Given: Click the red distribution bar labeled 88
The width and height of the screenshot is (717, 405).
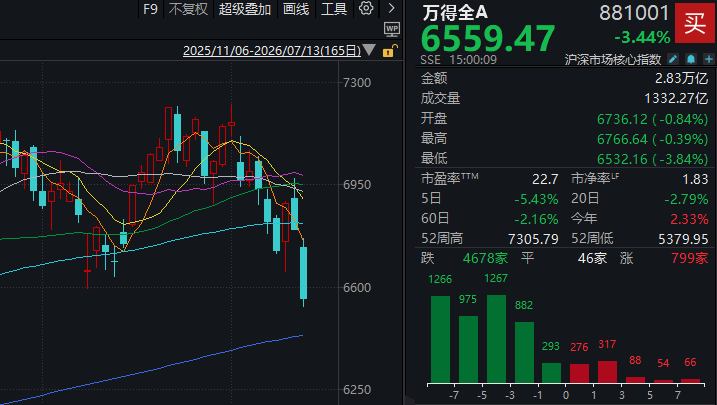Looking at the screenshot, I should pyautogui.click(x=635, y=380).
